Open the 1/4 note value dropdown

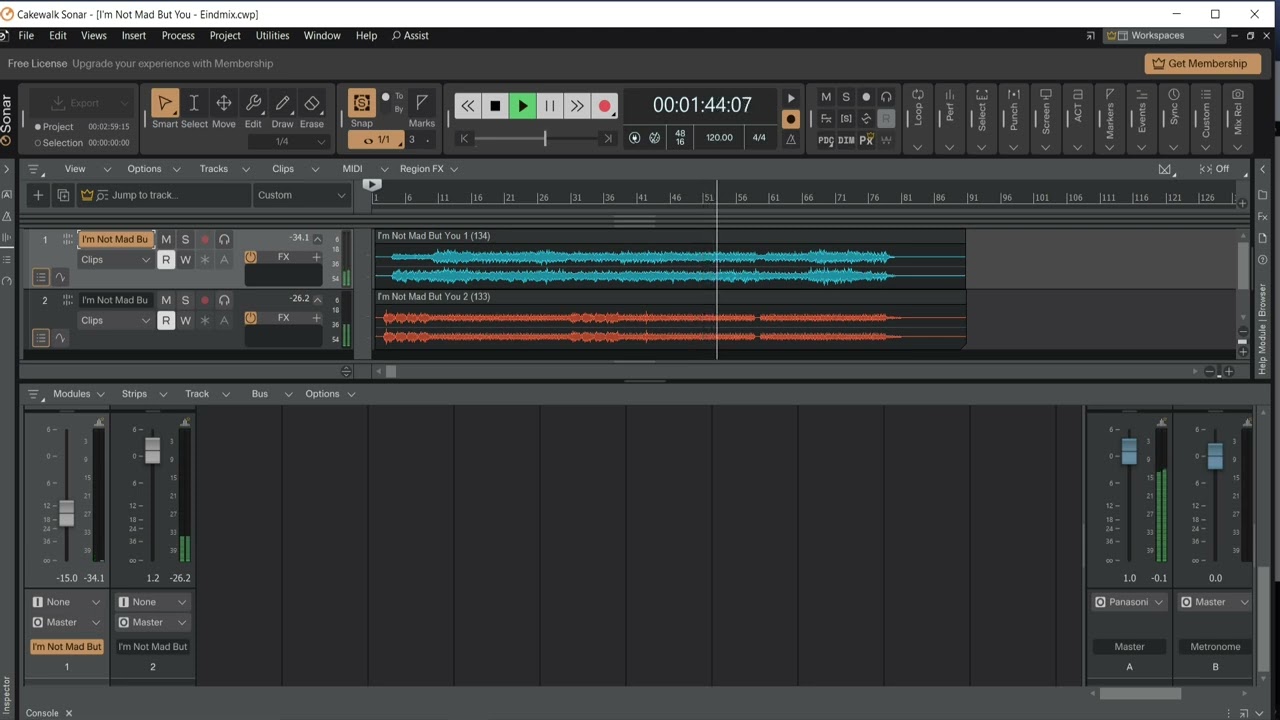point(289,141)
